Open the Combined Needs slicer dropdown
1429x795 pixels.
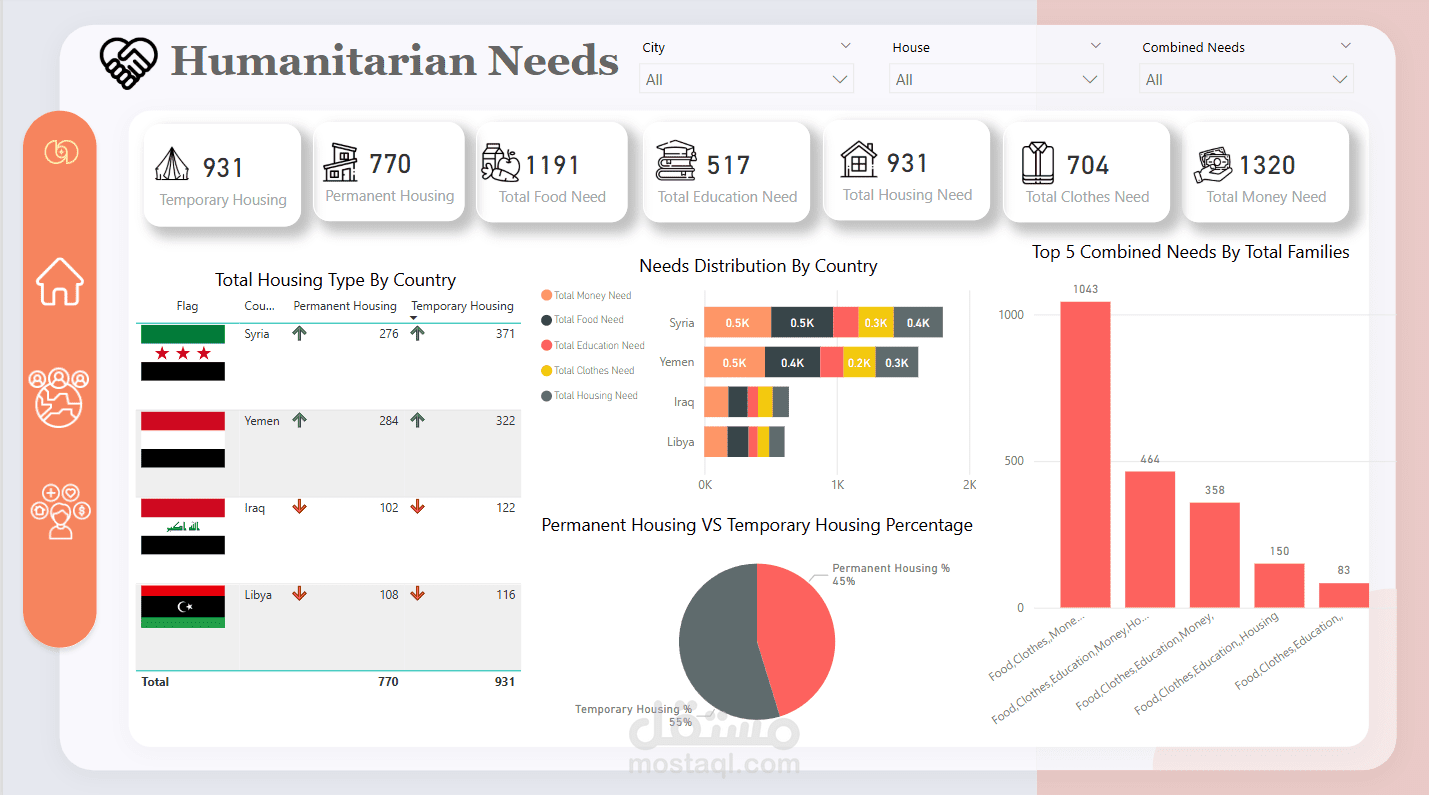(1246, 79)
